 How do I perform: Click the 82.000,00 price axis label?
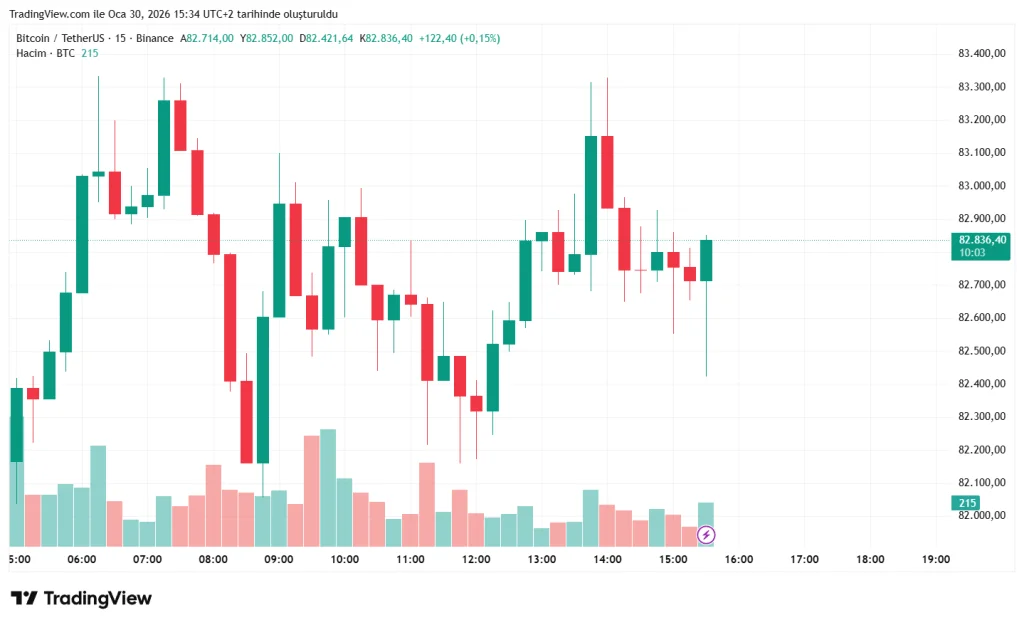[x=980, y=516]
